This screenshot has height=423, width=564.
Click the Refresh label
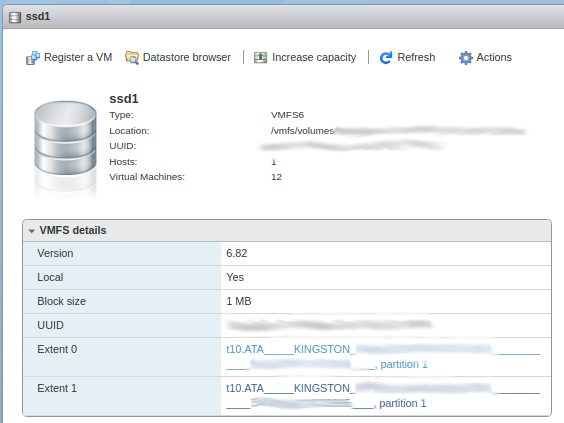[x=416, y=57]
